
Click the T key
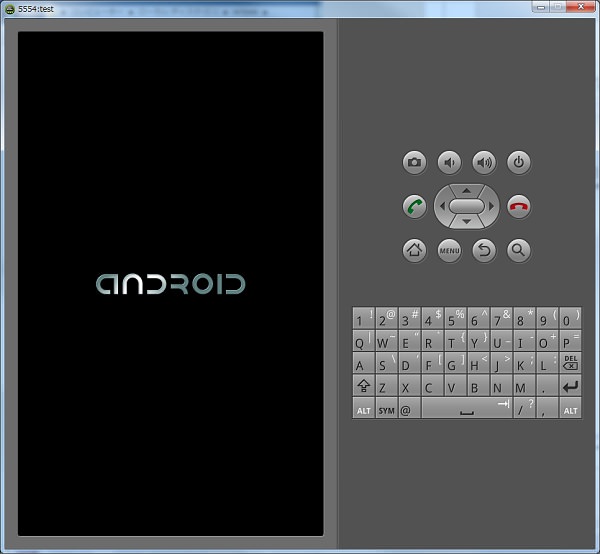click(455, 340)
